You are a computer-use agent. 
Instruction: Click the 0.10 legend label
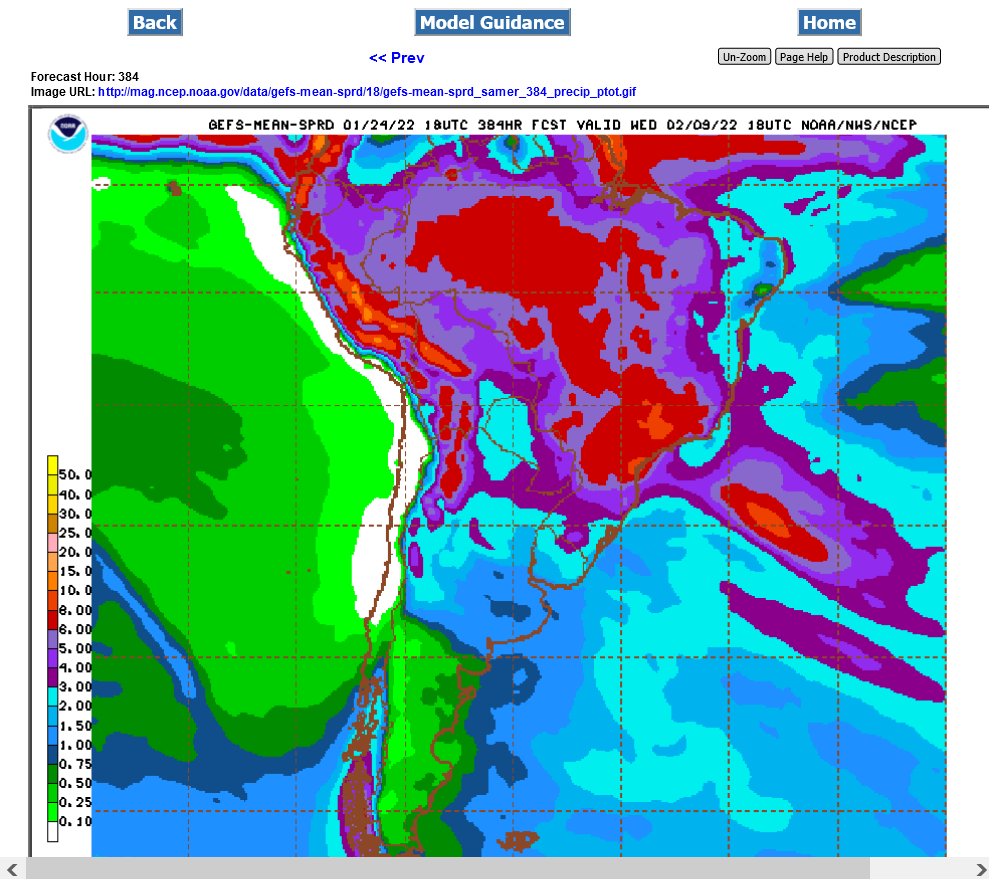click(x=74, y=822)
